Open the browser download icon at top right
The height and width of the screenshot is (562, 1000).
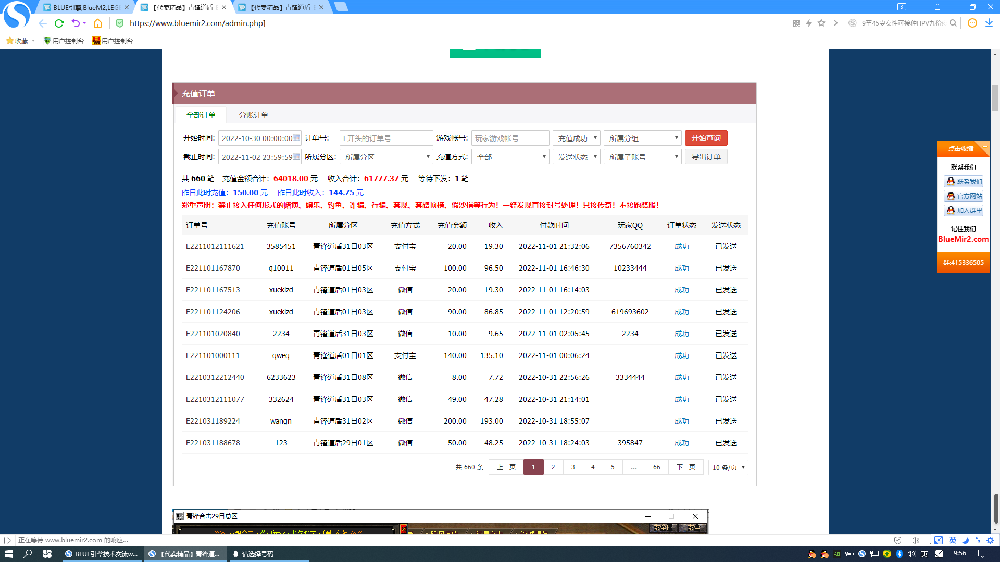click(986, 22)
